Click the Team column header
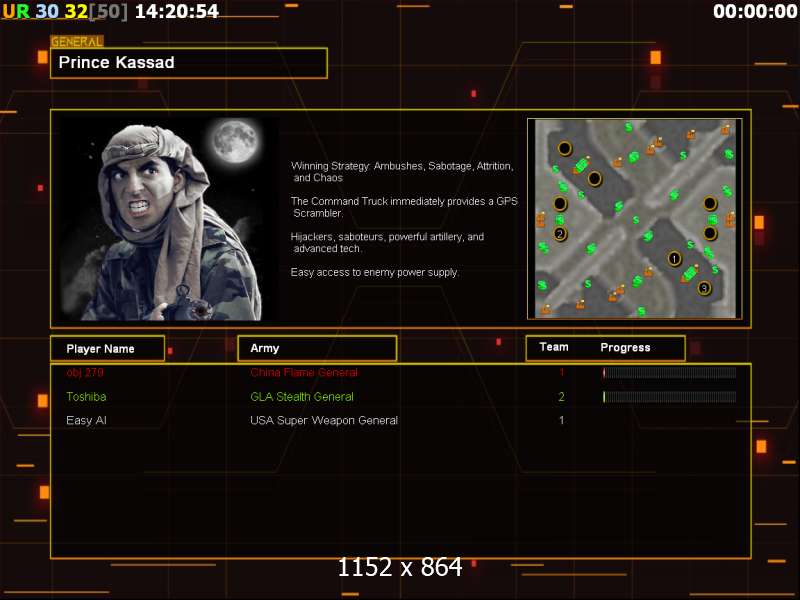 click(x=554, y=347)
